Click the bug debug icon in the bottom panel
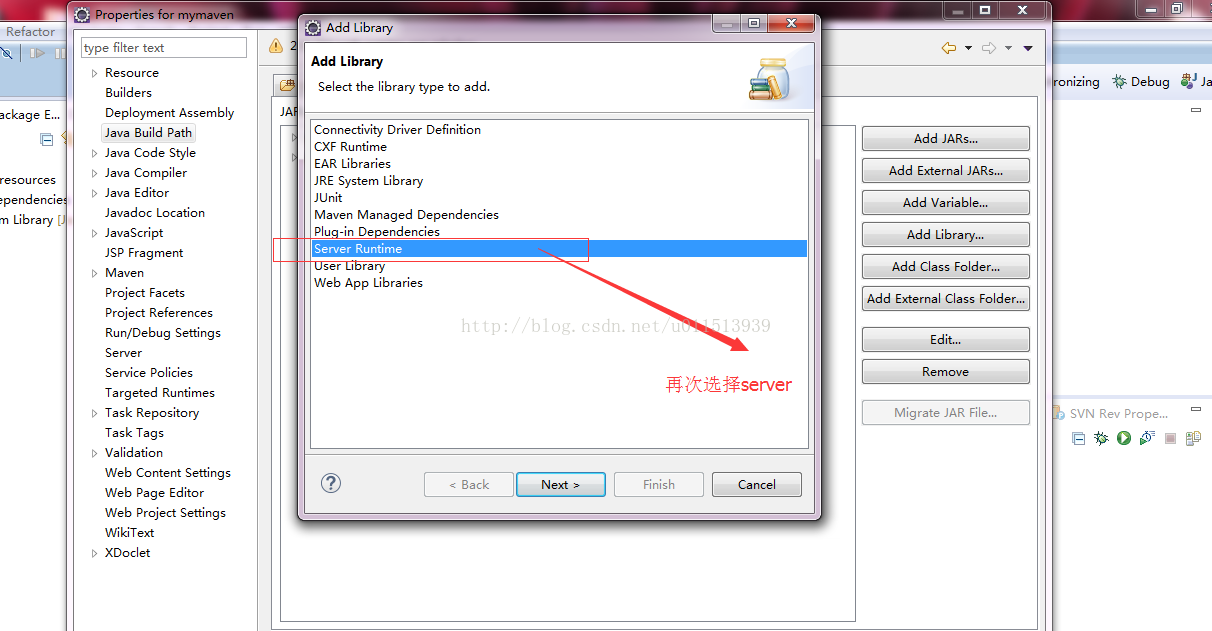The image size is (1212, 631). (x=1101, y=438)
